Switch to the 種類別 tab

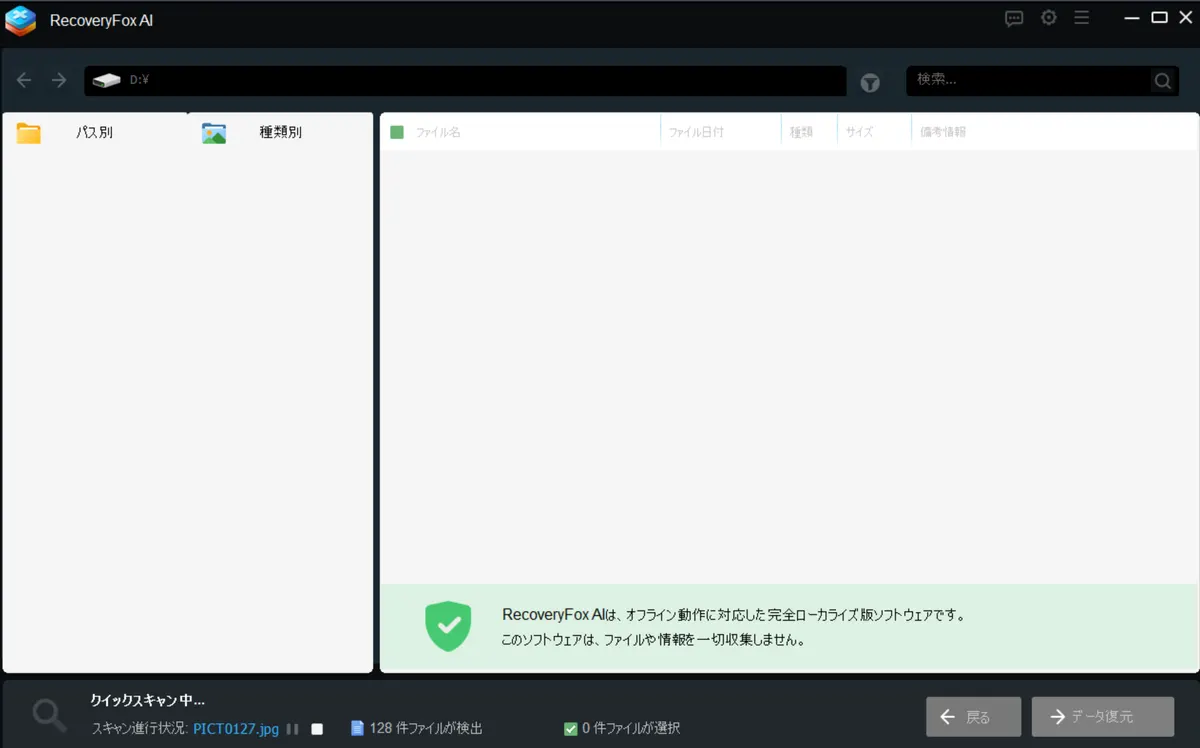280,132
